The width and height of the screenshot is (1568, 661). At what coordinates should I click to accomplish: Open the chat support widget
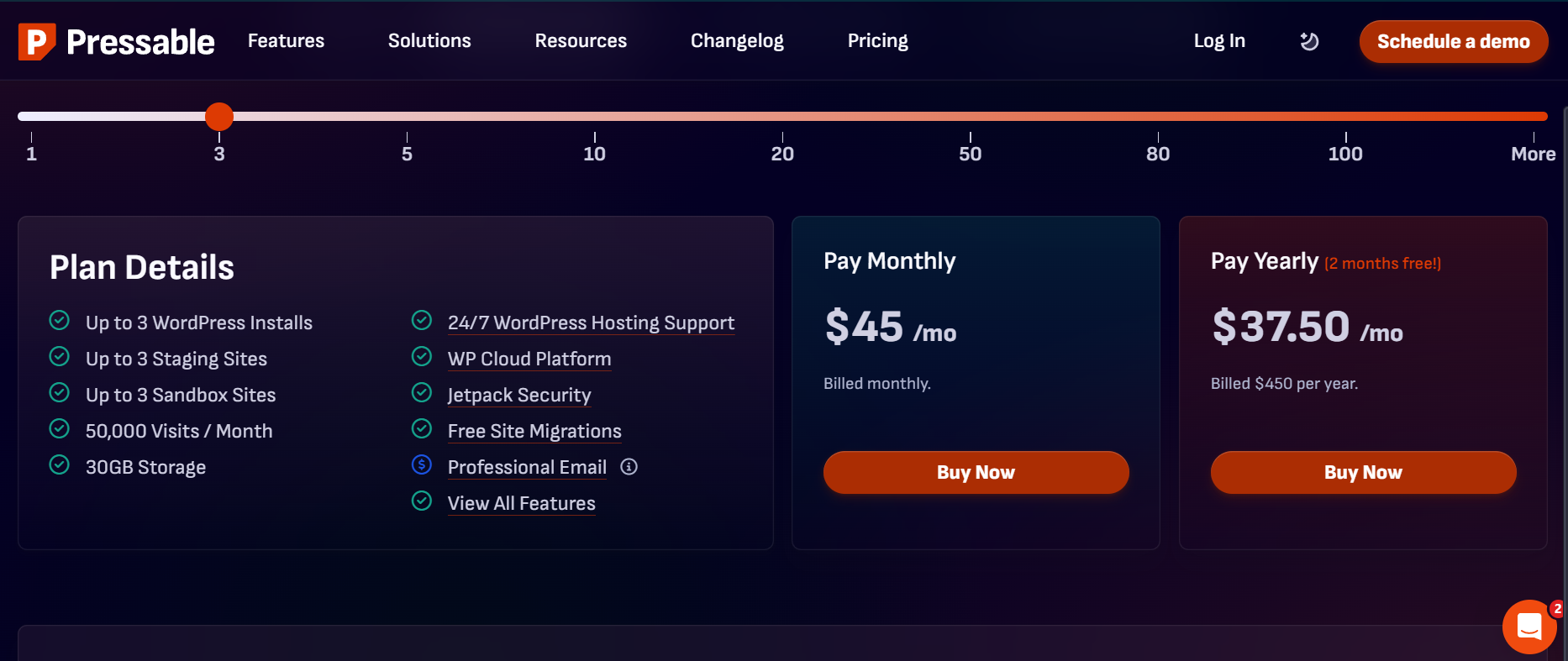(1529, 626)
